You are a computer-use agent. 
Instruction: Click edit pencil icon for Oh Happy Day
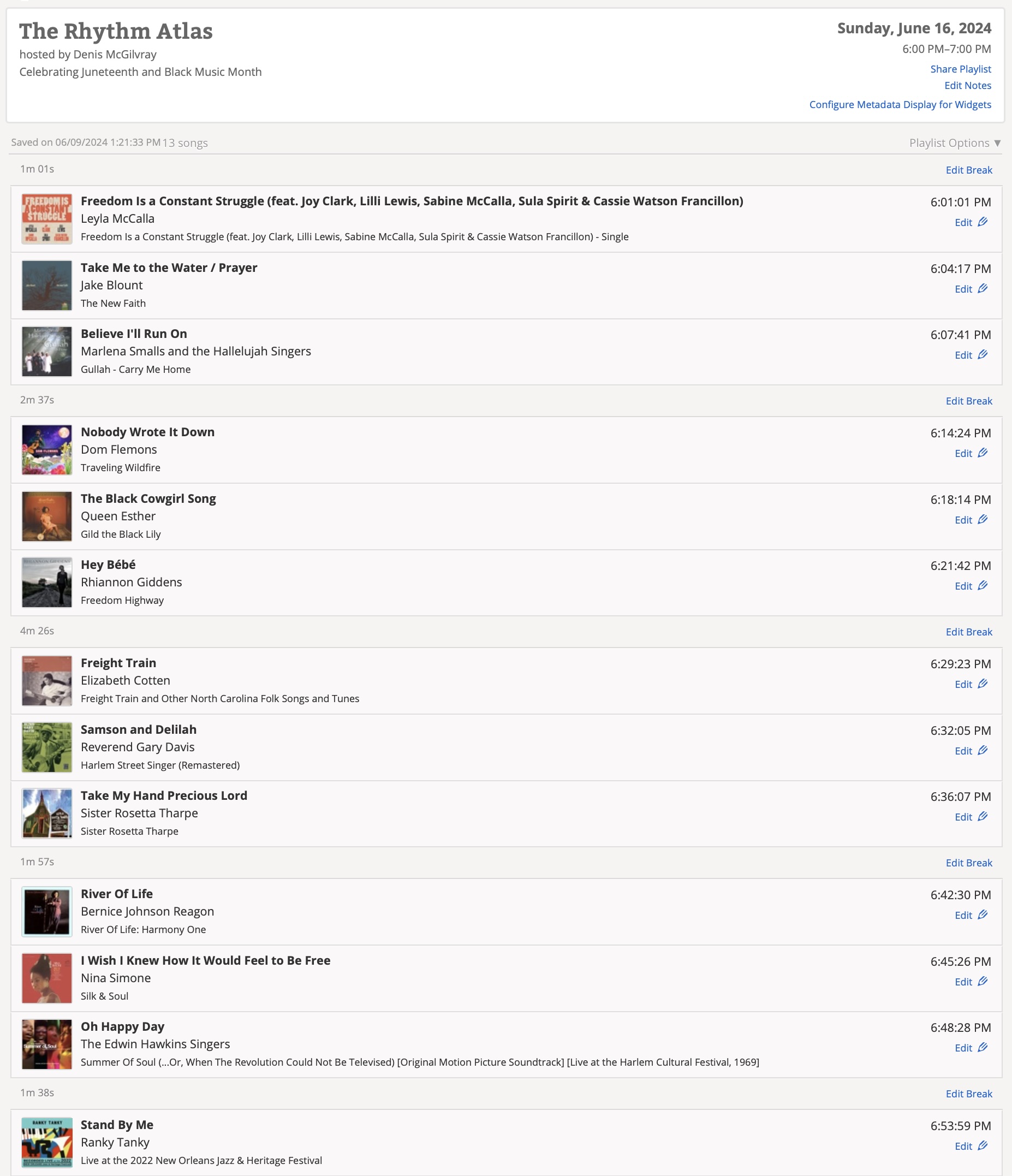[x=983, y=1048]
